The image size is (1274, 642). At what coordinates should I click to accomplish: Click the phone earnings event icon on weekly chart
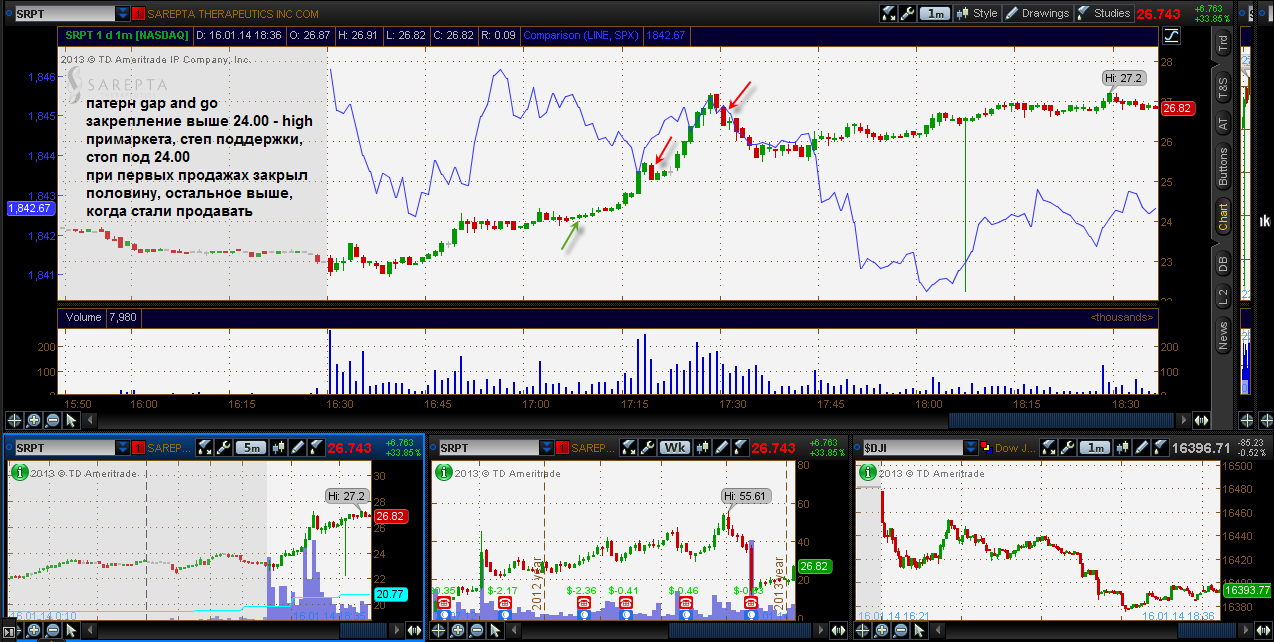[x=504, y=603]
